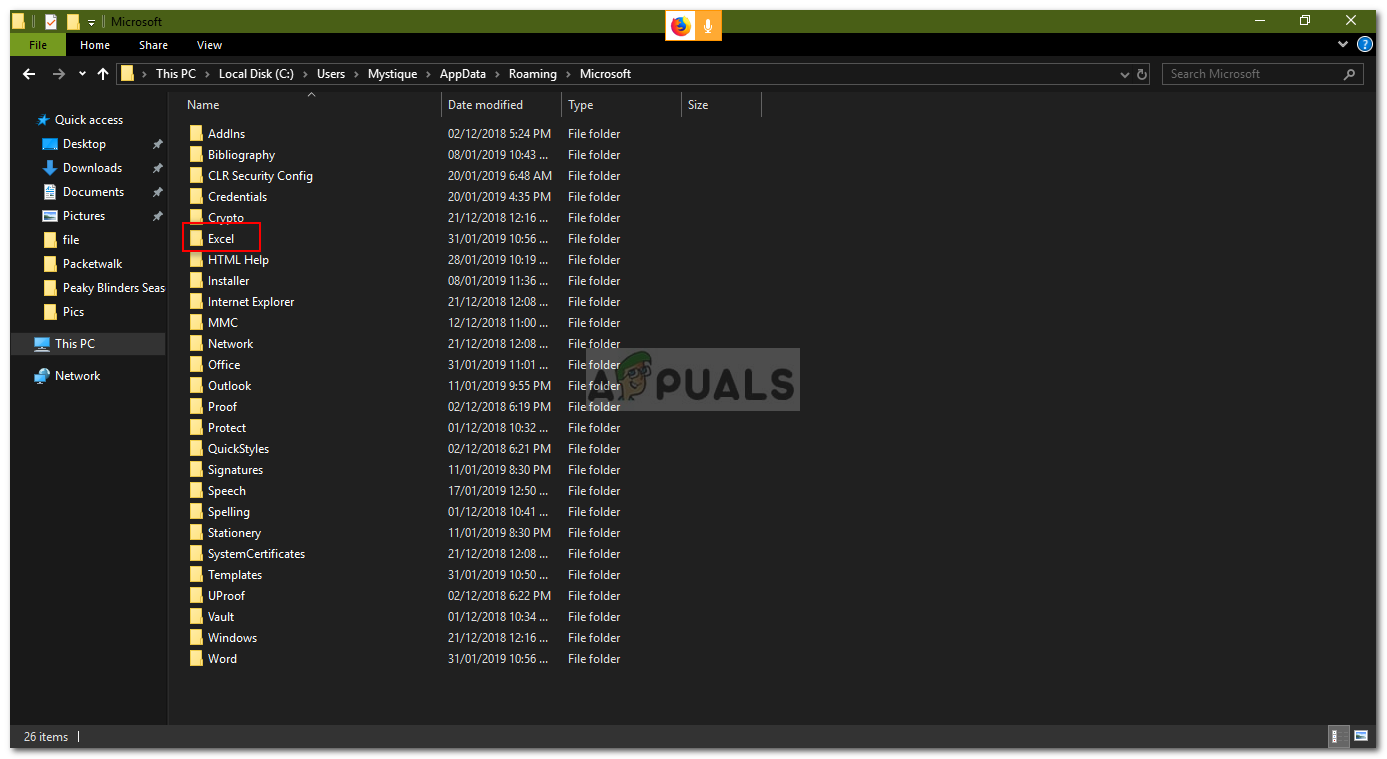The image size is (1387, 759).
Task: Open Explorer help question mark icon
Action: click(x=1364, y=45)
